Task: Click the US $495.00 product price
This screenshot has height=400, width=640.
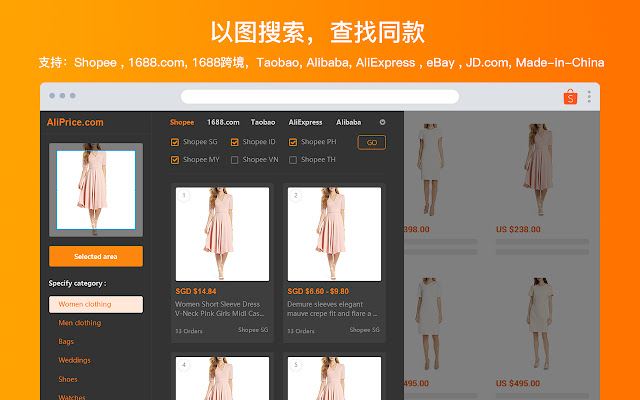Action: click(x=518, y=383)
